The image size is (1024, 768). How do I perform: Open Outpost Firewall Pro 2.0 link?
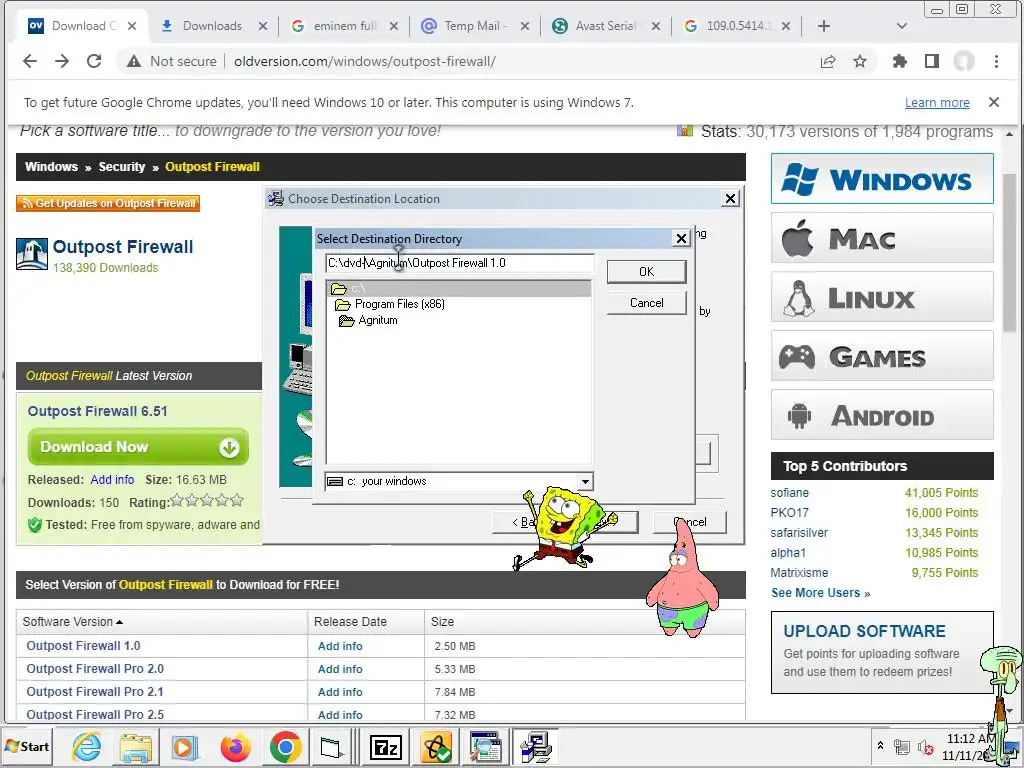click(95, 669)
